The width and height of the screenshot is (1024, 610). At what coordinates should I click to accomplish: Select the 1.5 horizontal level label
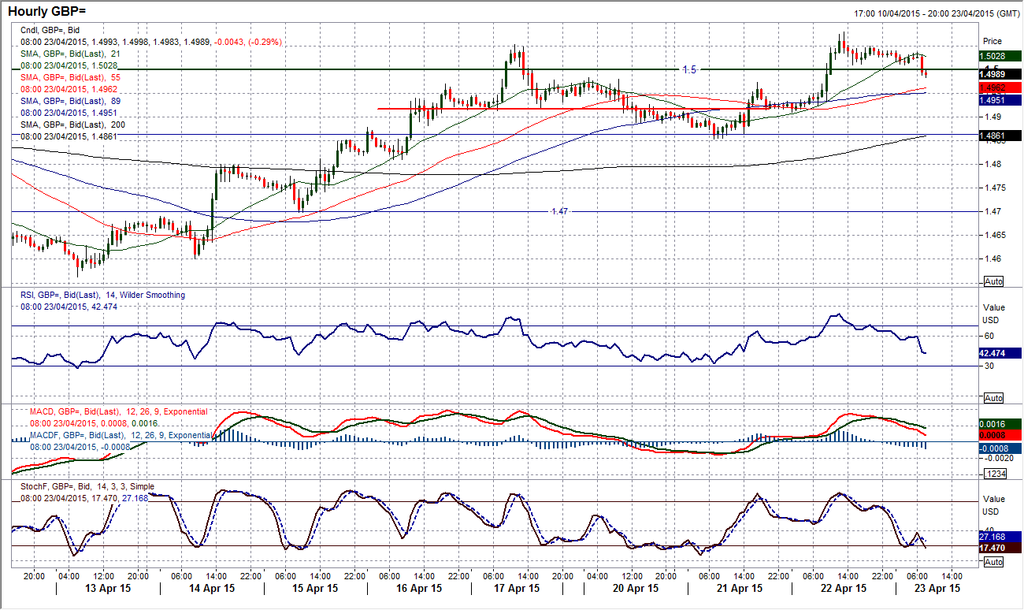(690, 69)
